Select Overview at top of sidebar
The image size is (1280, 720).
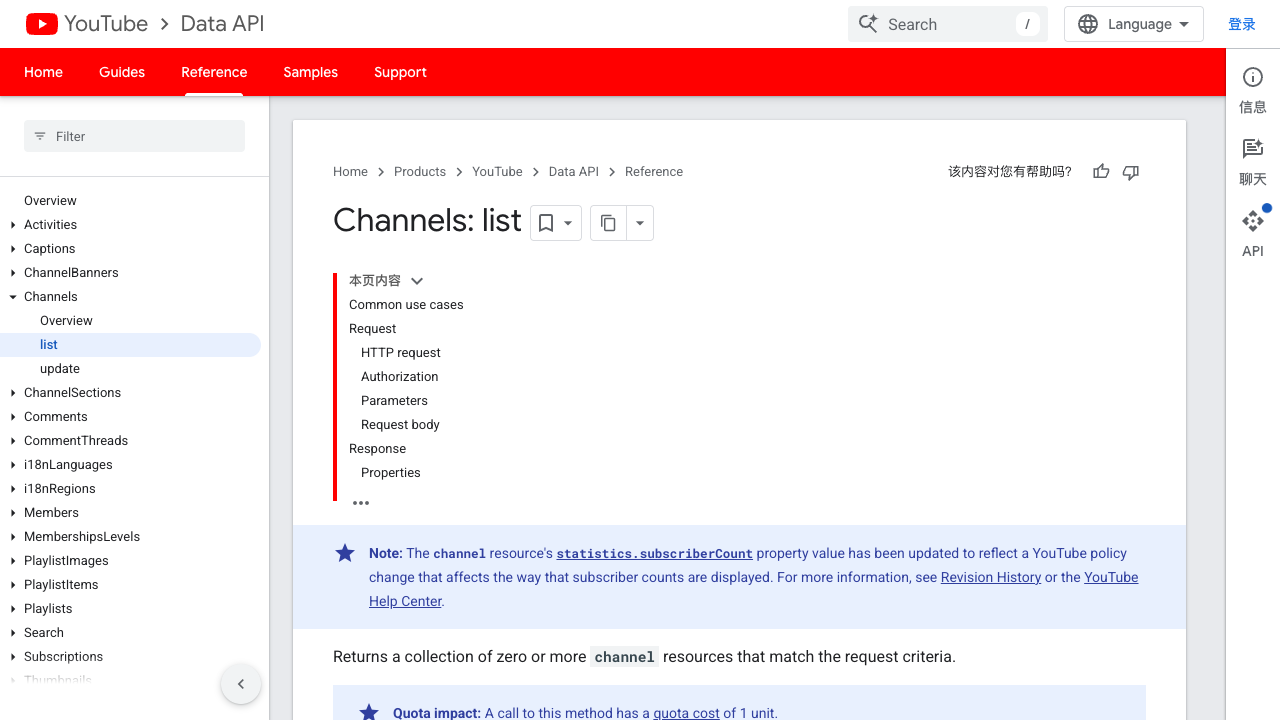pos(50,201)
